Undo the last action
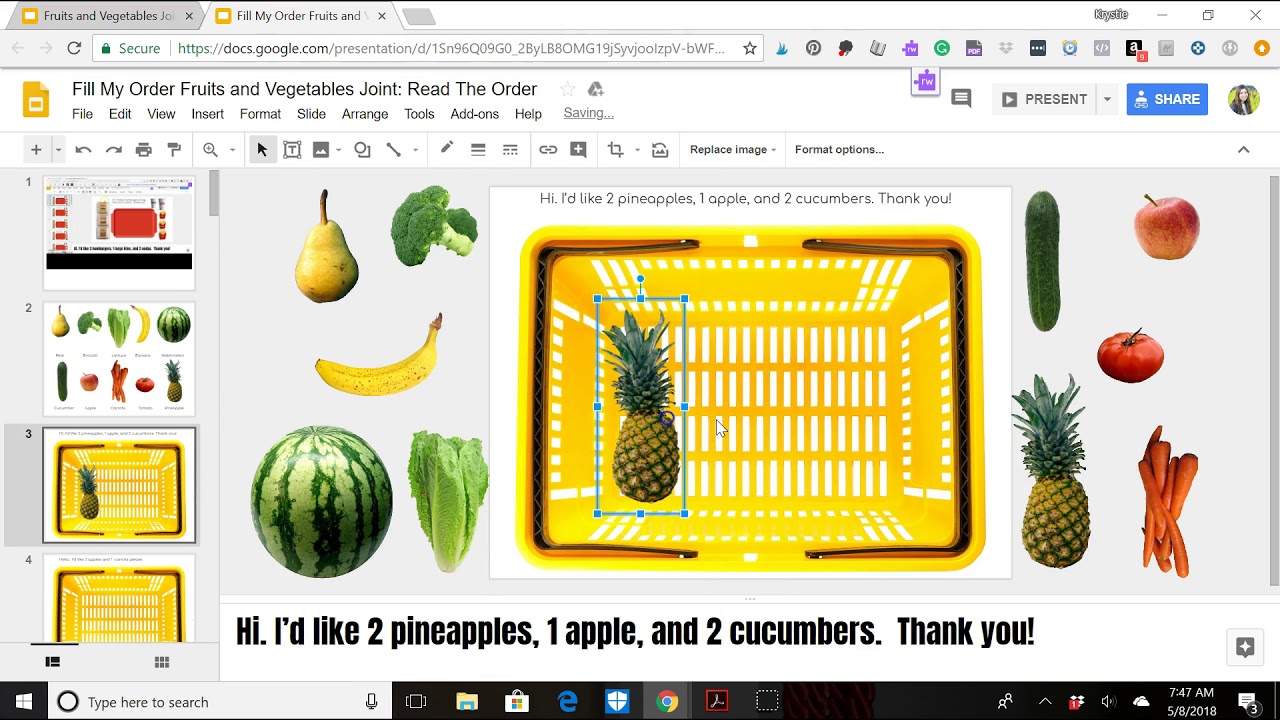Screen dimensions: 1280x720 click(x=83, y=150)
